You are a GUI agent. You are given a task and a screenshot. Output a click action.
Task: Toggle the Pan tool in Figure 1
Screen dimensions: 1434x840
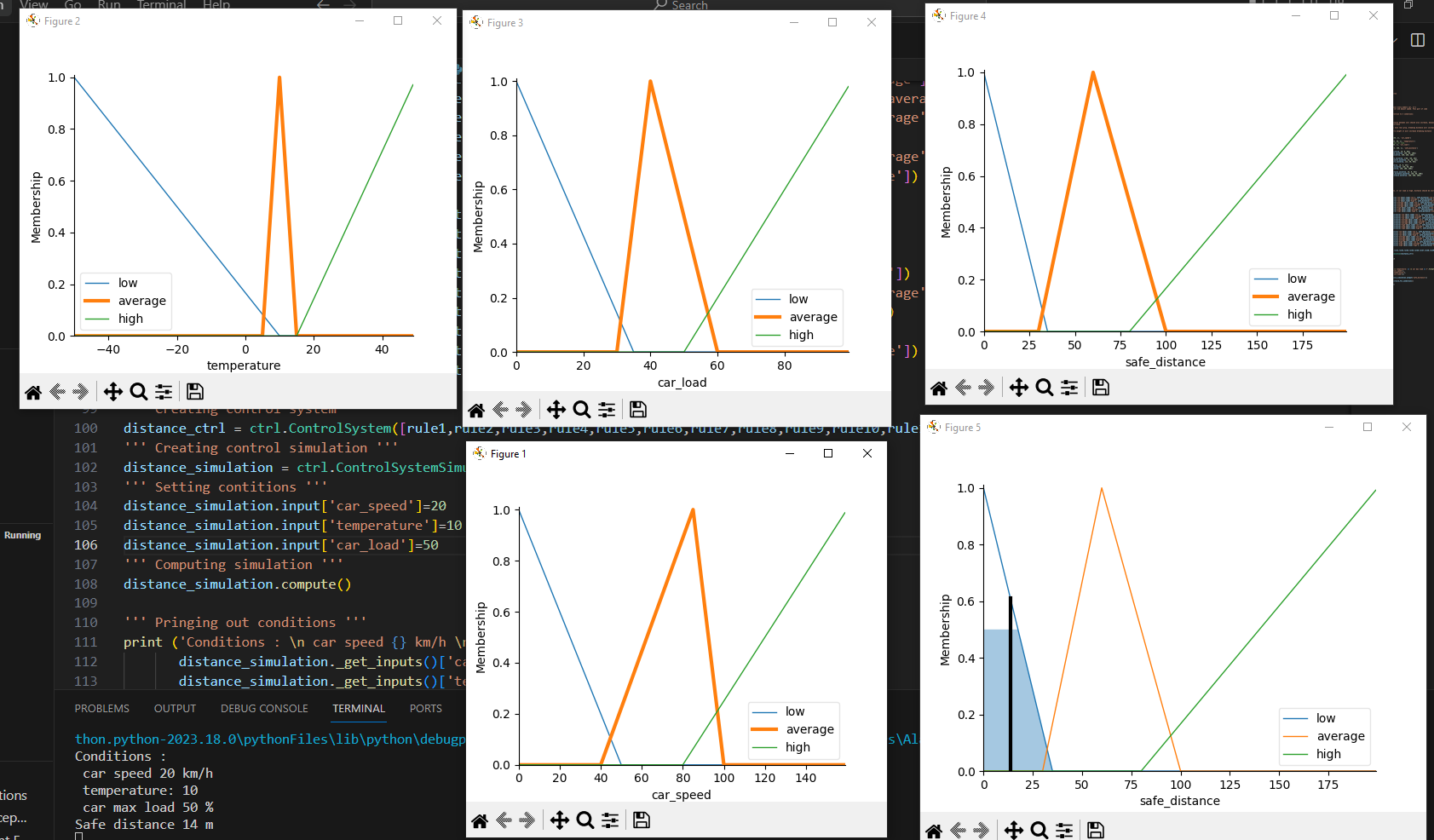click(559, 820)
